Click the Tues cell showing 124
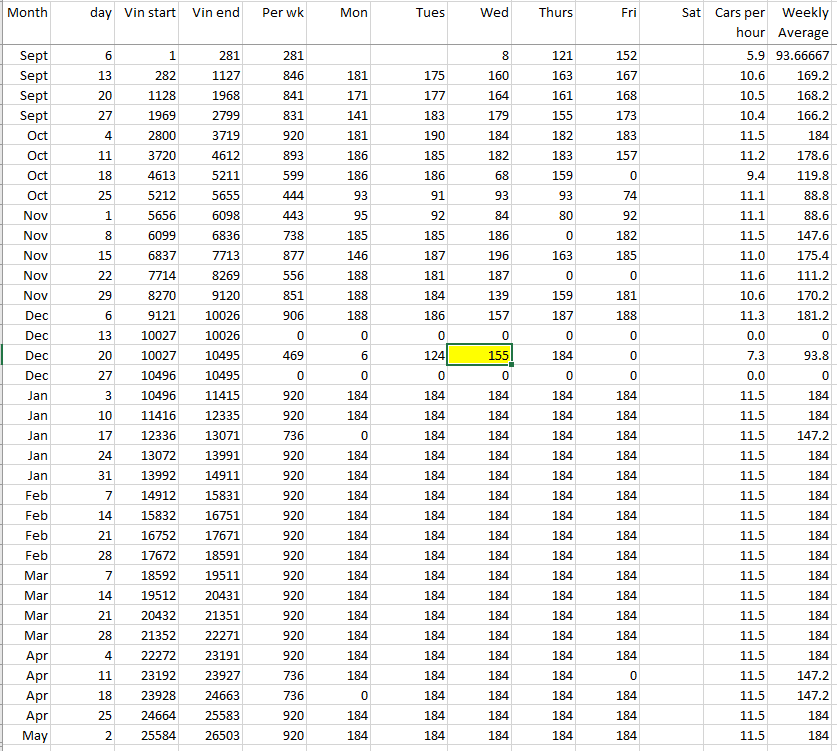 (415, 355)
